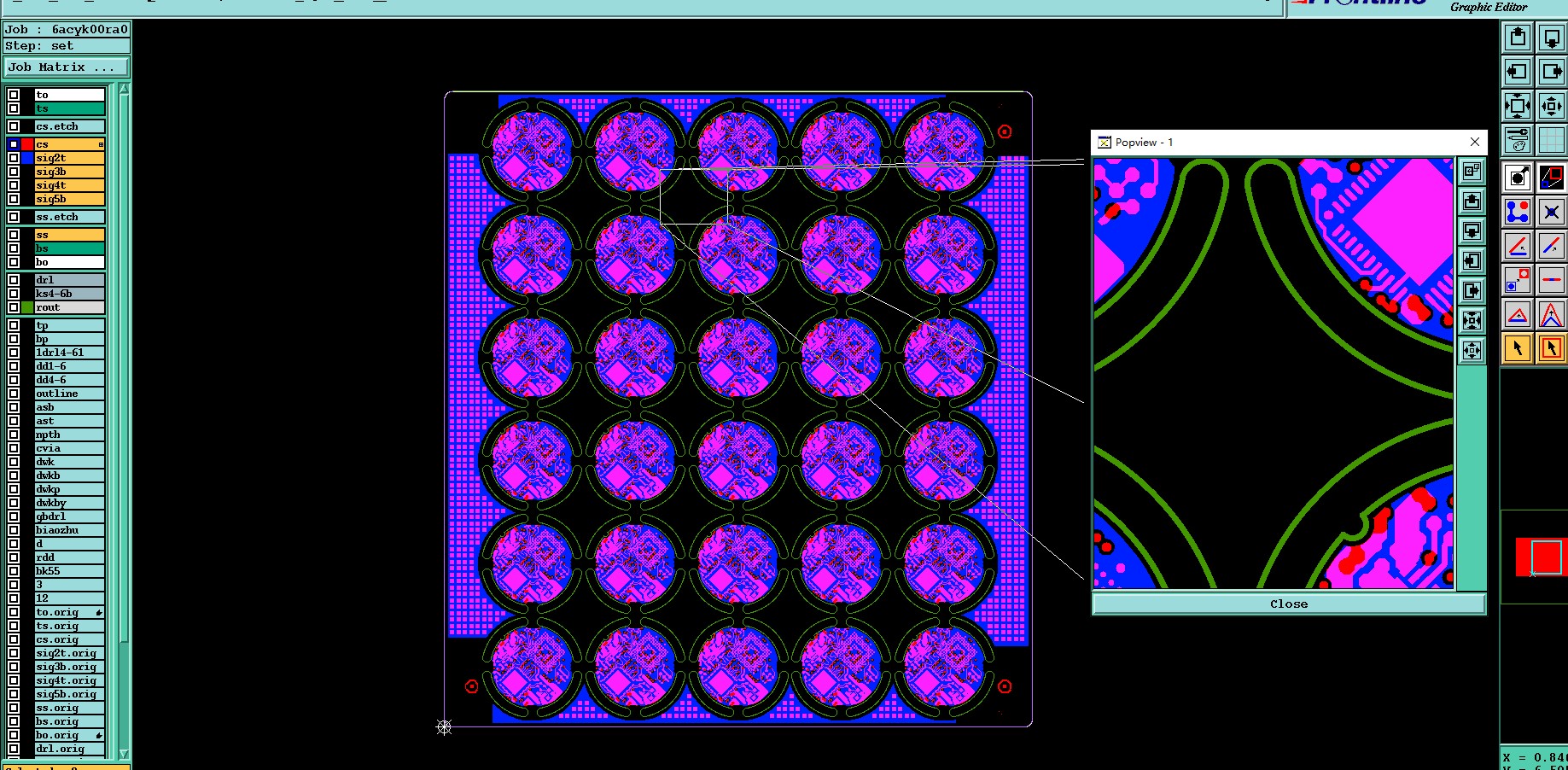Toggle the grid display icon
This screenshot has height=770, width=1568.
[x=1551, y=140]
